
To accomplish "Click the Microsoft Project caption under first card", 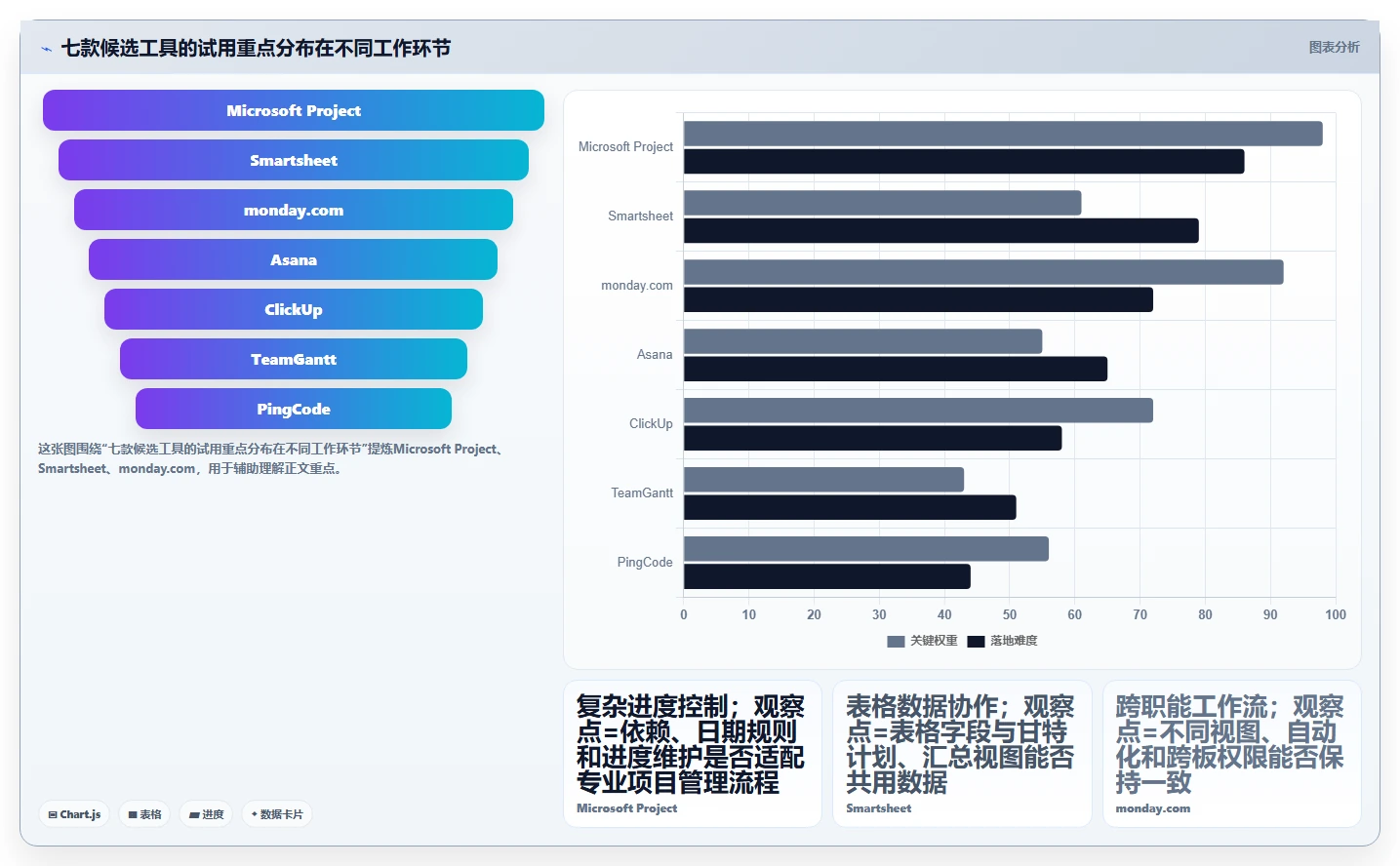I will coord(626,808).
